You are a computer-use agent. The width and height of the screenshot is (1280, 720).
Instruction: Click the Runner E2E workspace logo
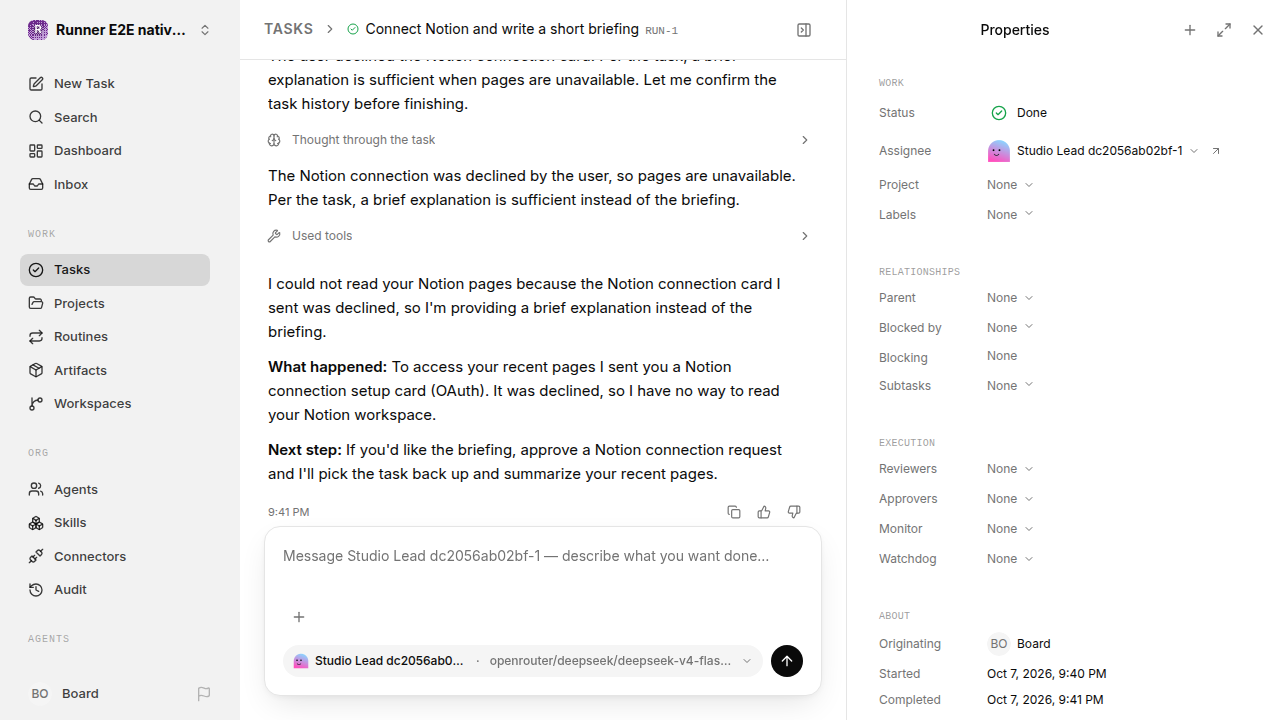tap(38, 30)
